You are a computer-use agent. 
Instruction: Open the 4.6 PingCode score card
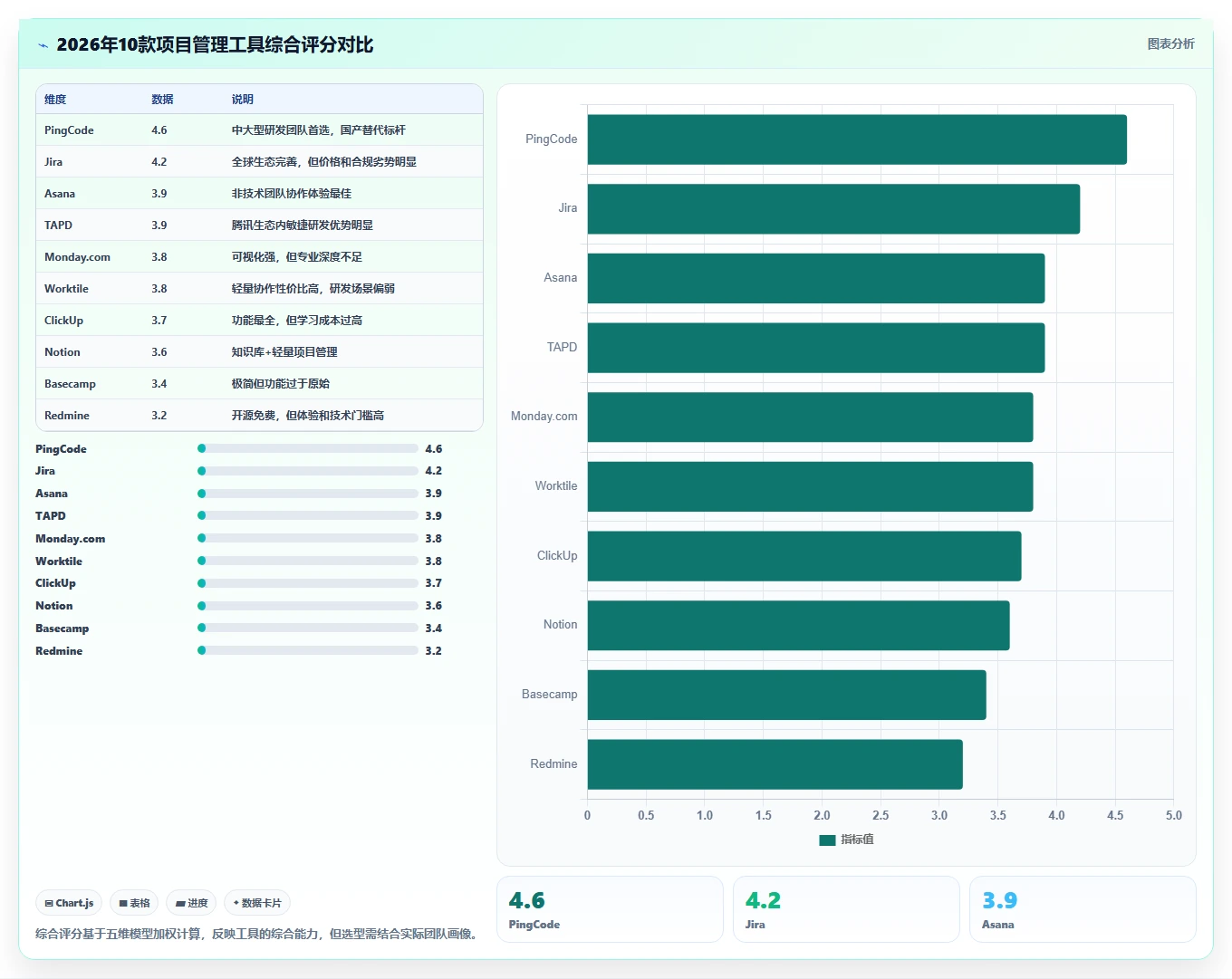(x=610, y=909)
